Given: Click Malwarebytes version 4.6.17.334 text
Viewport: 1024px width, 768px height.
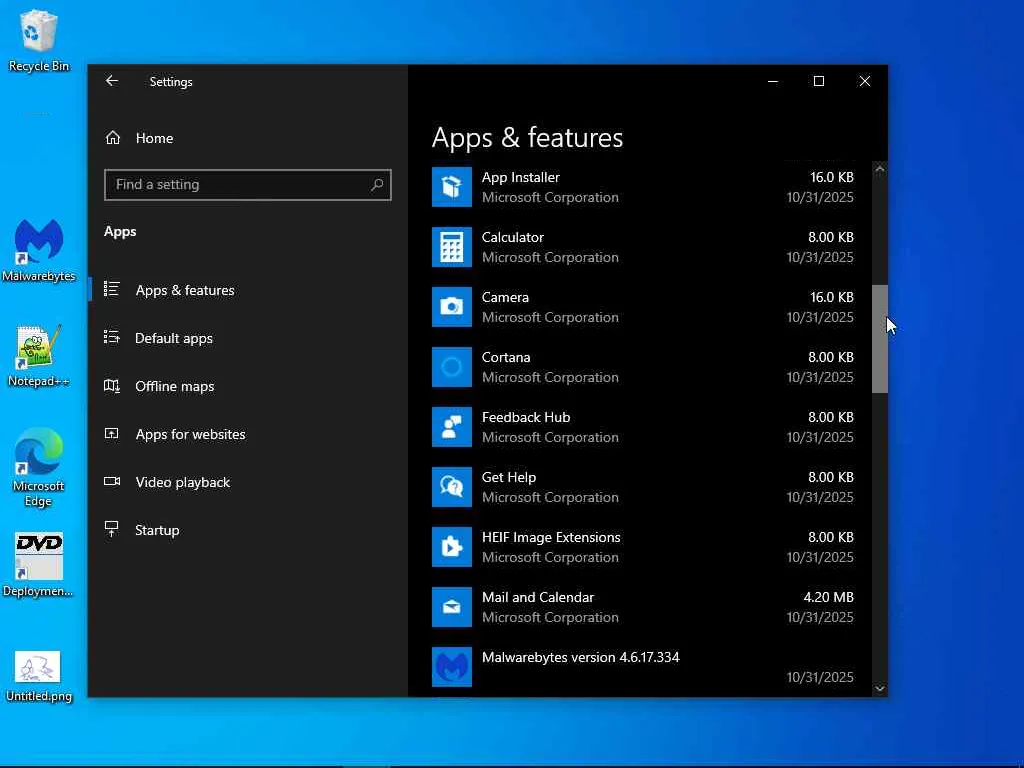Looking at the screenshot, I should [x=581, y=657].
